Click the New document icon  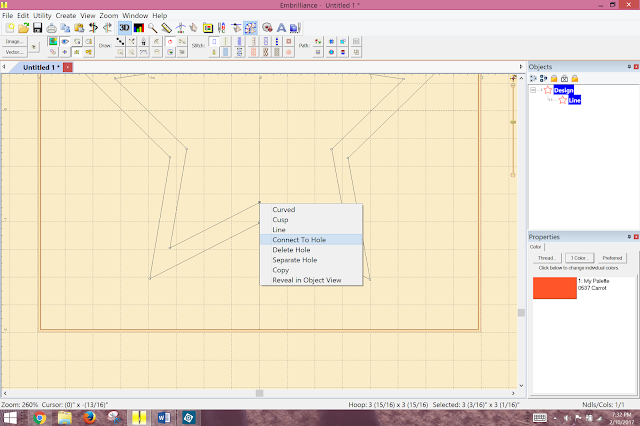(x=9, y=28)
